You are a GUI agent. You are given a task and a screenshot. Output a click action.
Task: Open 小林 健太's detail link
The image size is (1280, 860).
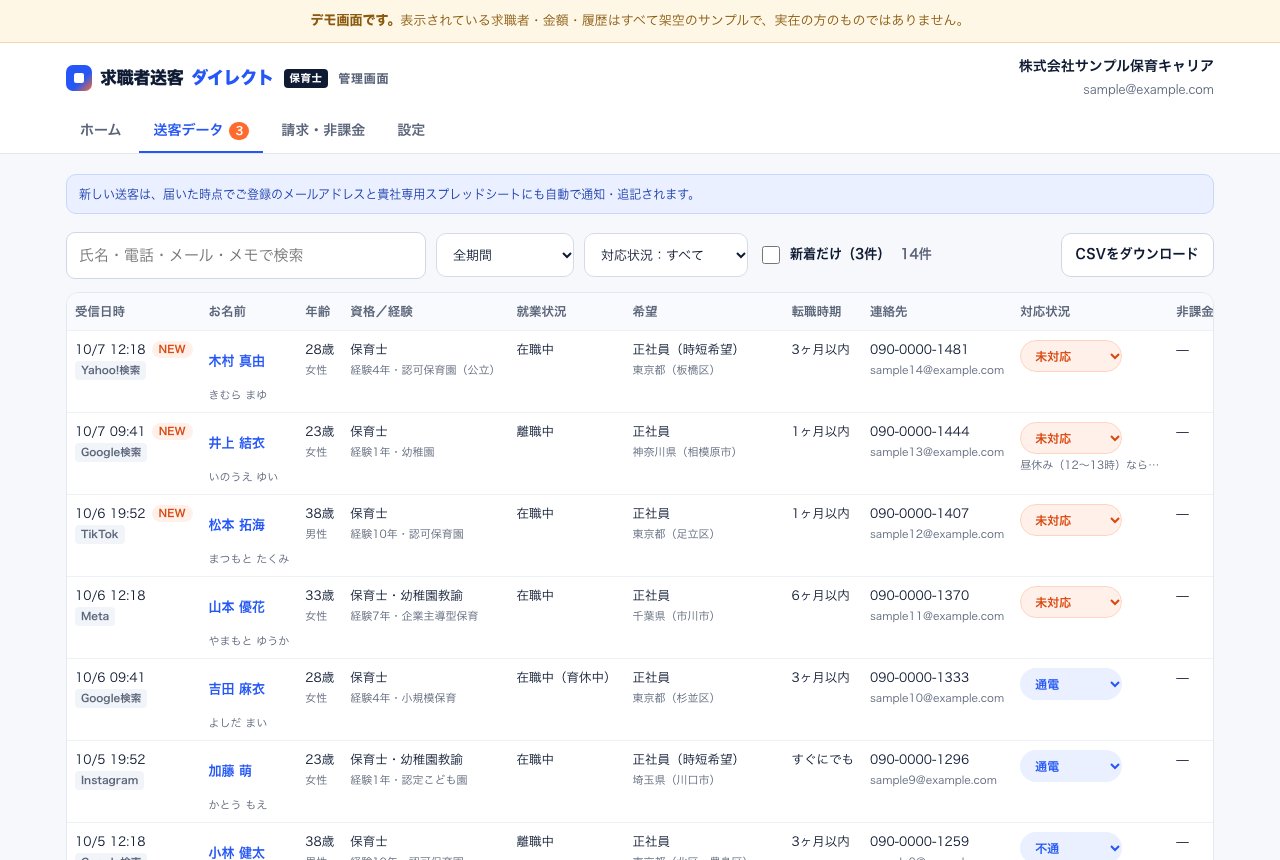(237, 853)
